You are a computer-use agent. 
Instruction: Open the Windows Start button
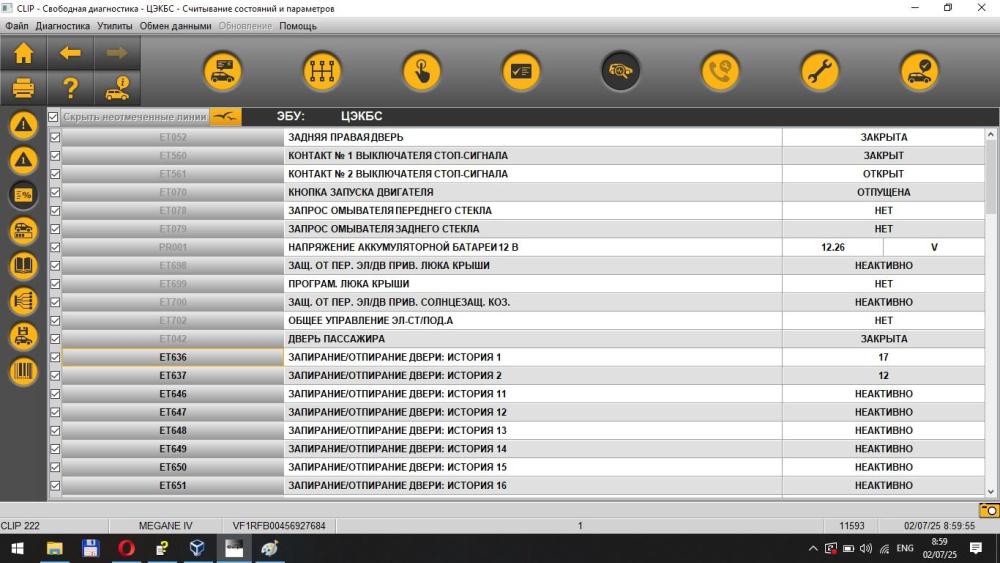coord(18,548)
